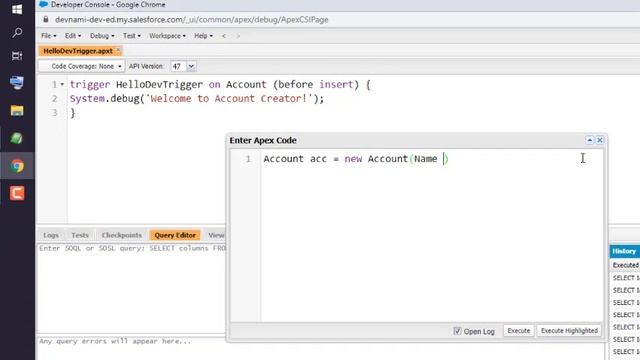Screen dimensions: 640x360
Task: Click the Execute Highlighted button
Action: pyautogui.click(x=569, y=331)
